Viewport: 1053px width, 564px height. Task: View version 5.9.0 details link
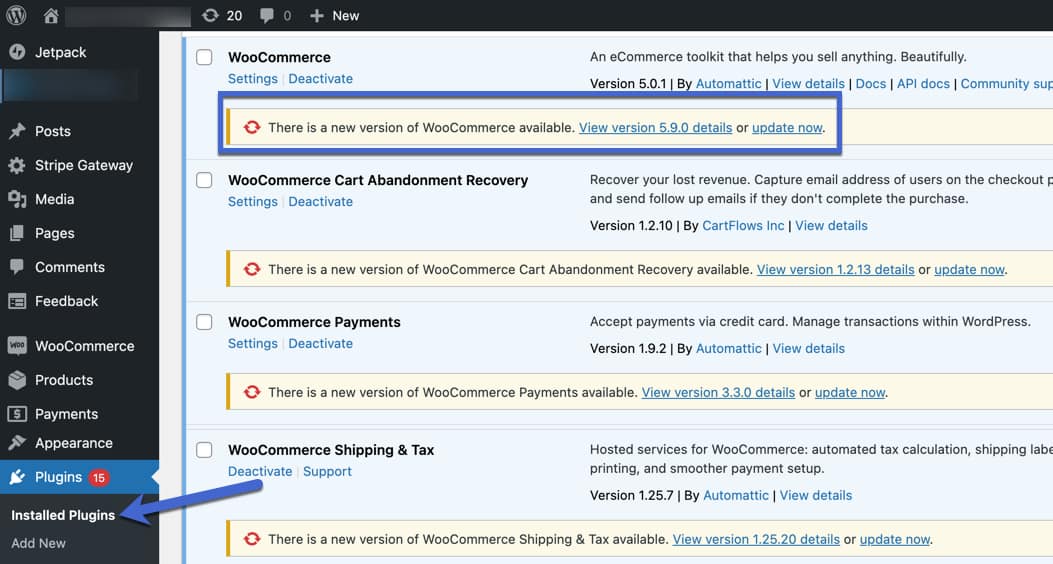coord(655,128)
